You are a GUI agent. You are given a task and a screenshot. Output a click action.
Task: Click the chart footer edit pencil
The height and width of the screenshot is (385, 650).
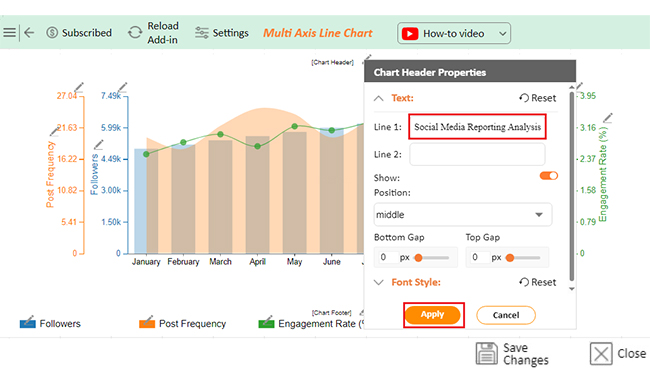click(361, 312)
